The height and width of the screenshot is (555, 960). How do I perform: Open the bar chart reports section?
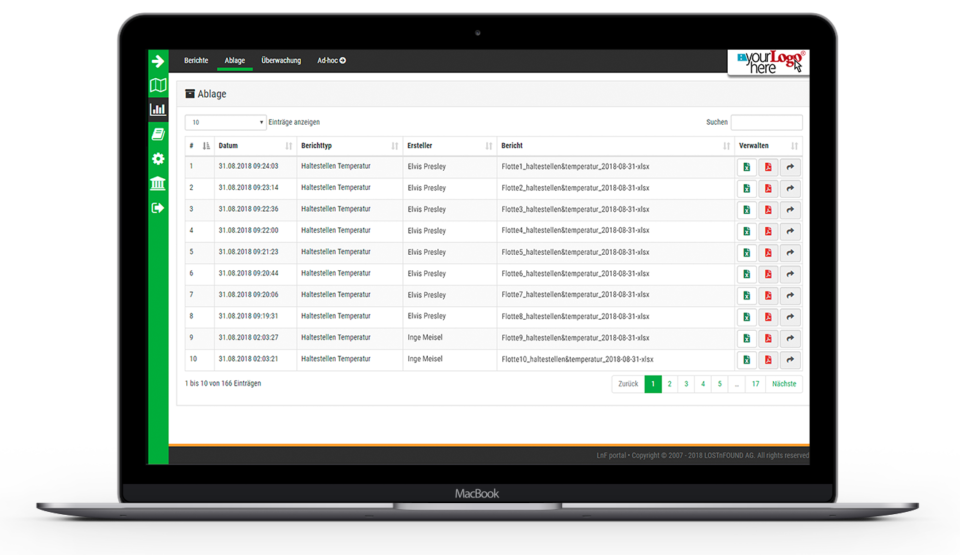pos(157,110)
